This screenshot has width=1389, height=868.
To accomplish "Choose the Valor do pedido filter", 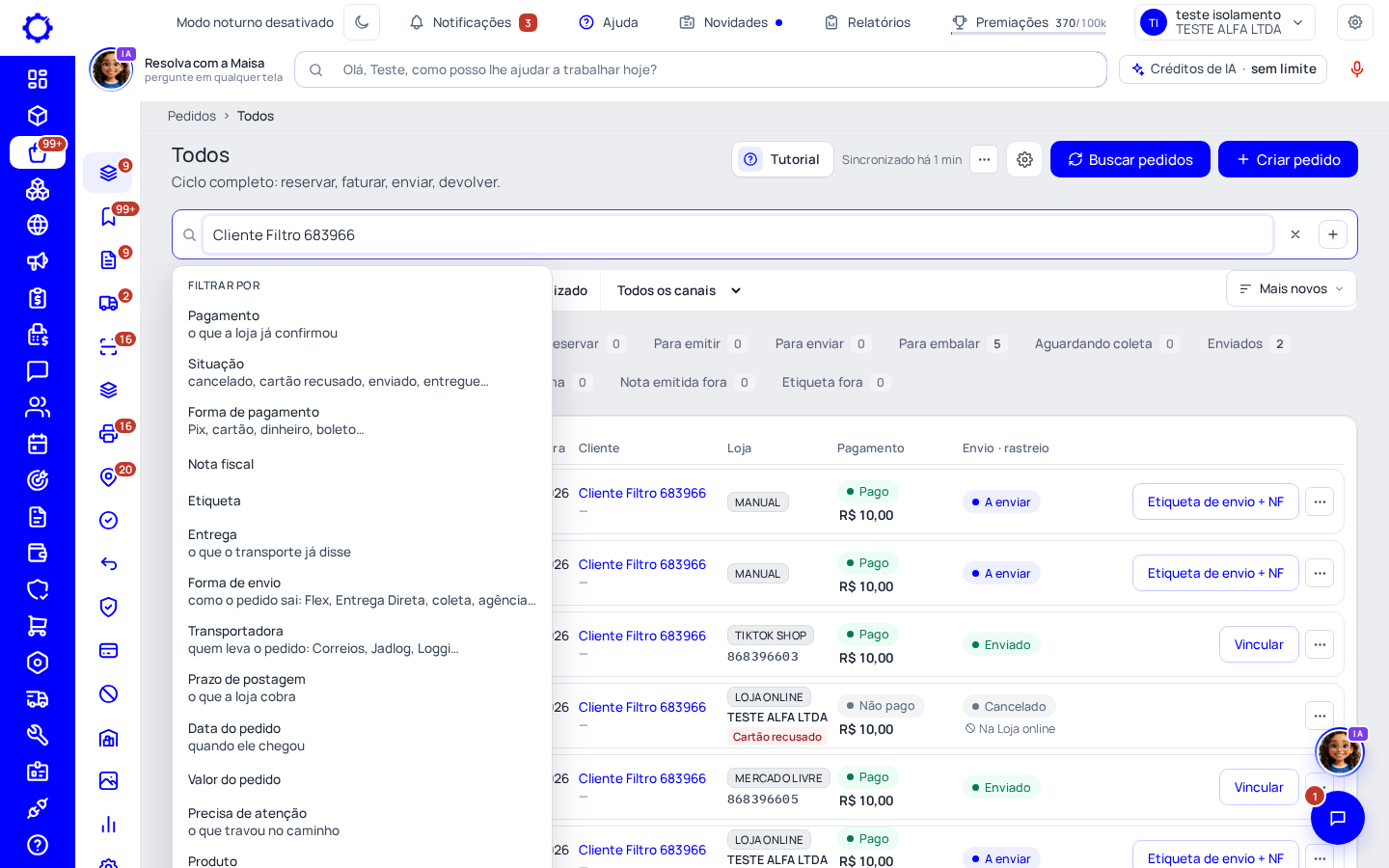I will (x=362, y=779).
